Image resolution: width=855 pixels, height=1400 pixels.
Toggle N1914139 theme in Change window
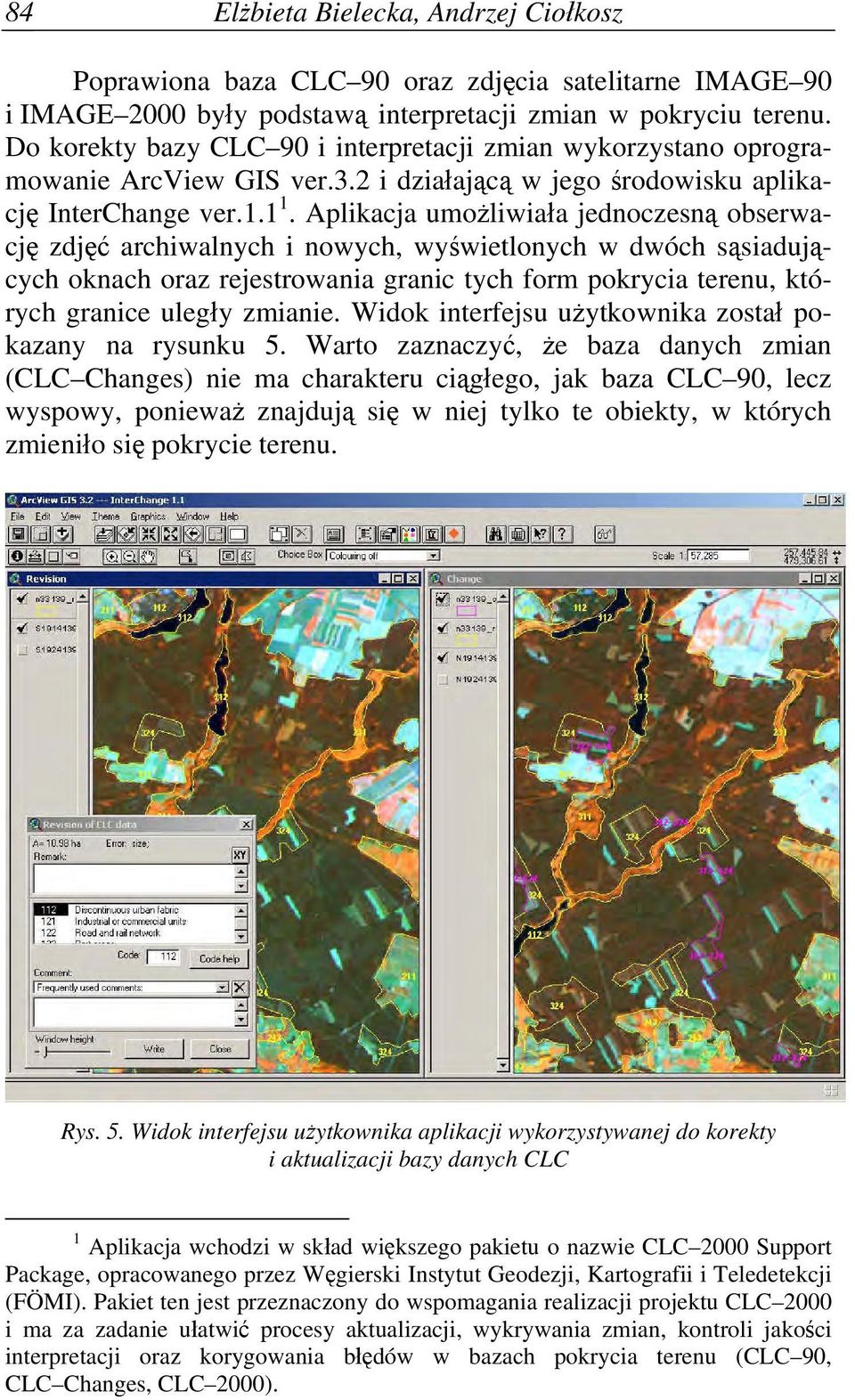[x=443, y=657]
